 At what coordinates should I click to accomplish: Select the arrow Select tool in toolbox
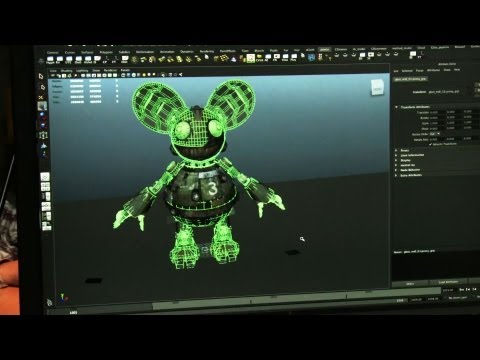pyautogui.click(x=41, y=76)
